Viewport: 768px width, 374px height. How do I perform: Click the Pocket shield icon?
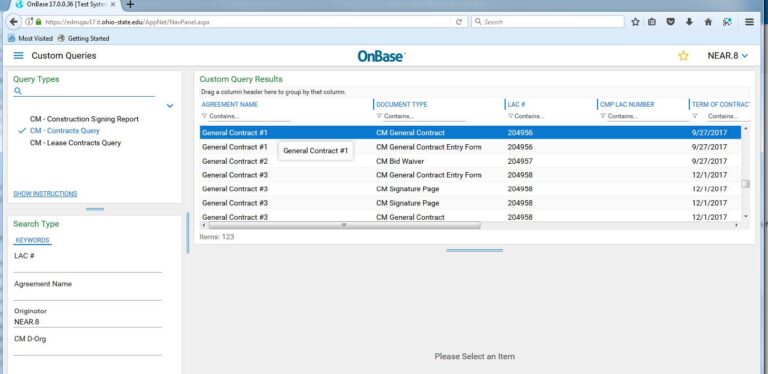[671, 22]
